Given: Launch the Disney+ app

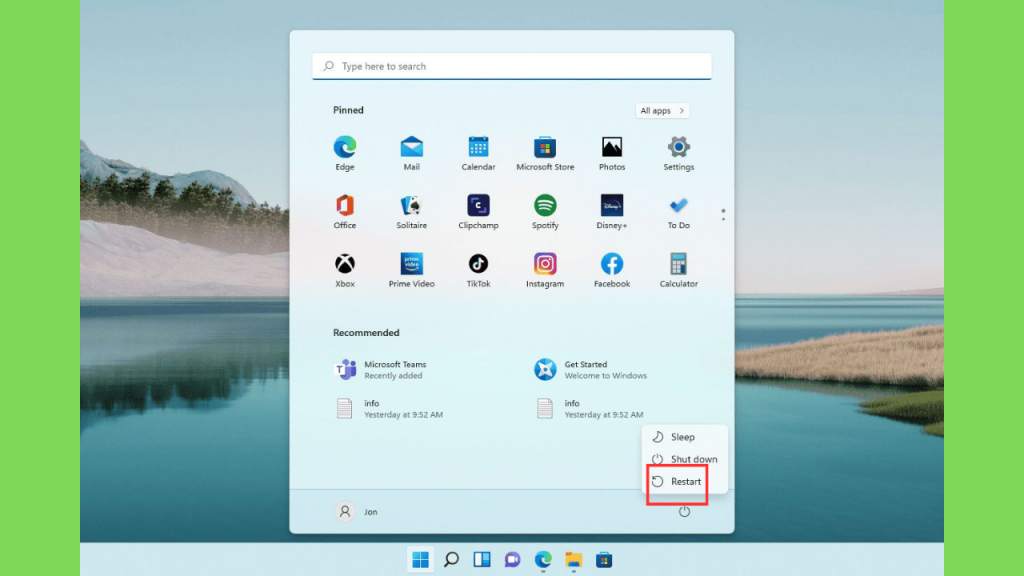Looking at the screenshot, I should [612, 212].
